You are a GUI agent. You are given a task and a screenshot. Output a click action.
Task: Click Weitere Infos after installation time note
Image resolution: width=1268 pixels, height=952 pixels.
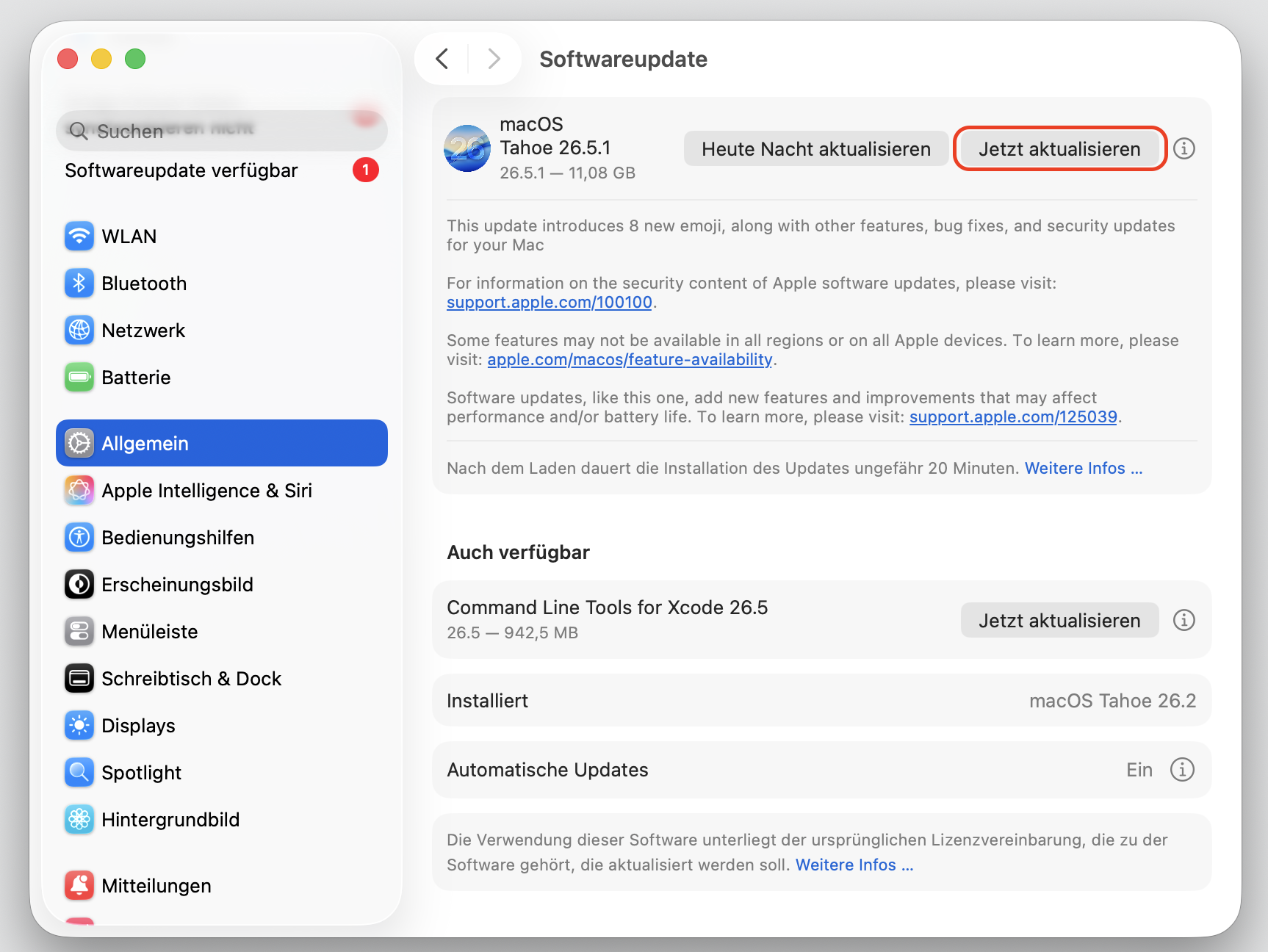pos(1084,468)
